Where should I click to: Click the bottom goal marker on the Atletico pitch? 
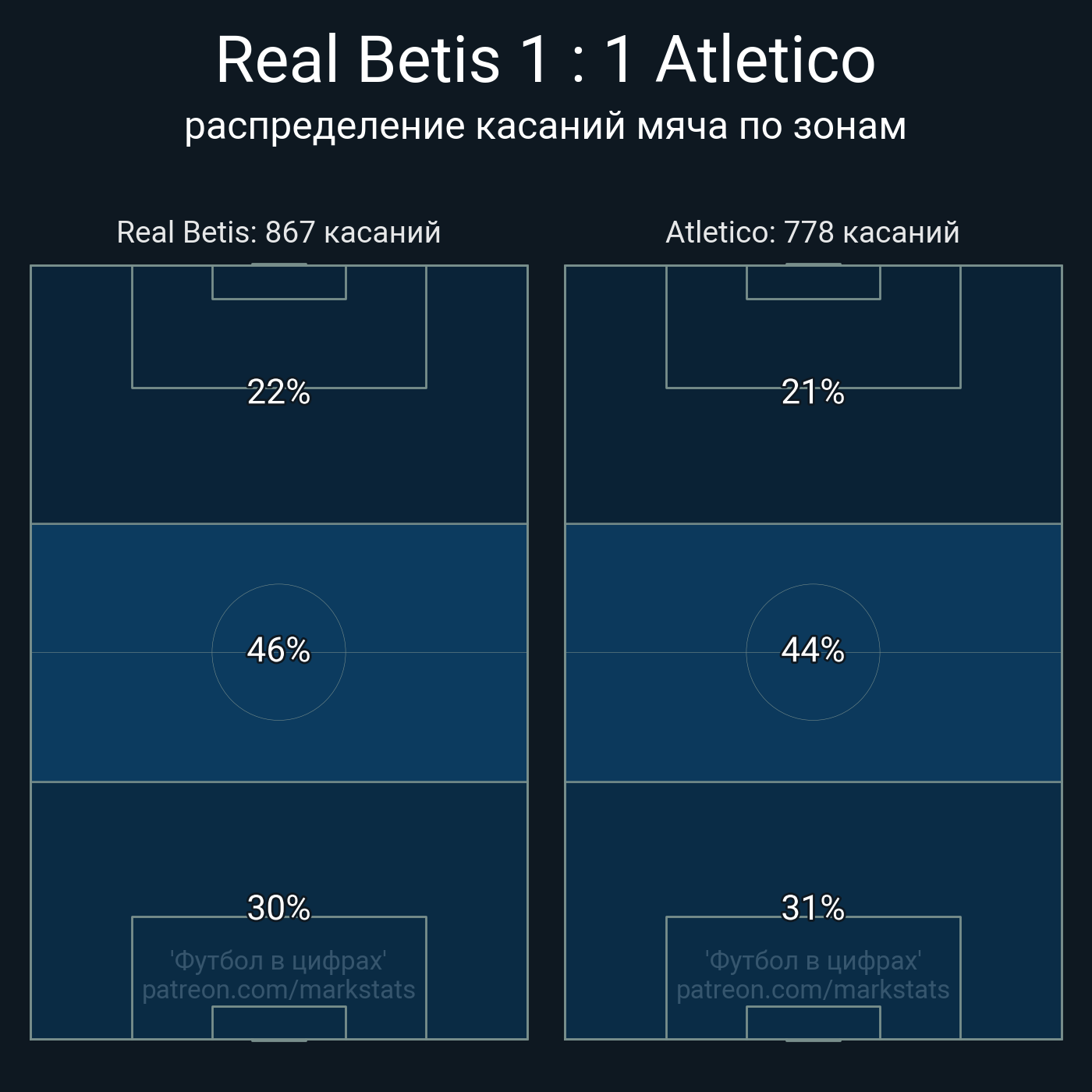click(813, 1040)
